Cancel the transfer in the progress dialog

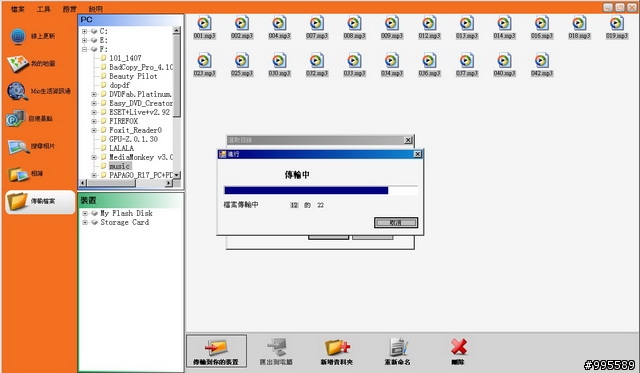pos(396,223)
